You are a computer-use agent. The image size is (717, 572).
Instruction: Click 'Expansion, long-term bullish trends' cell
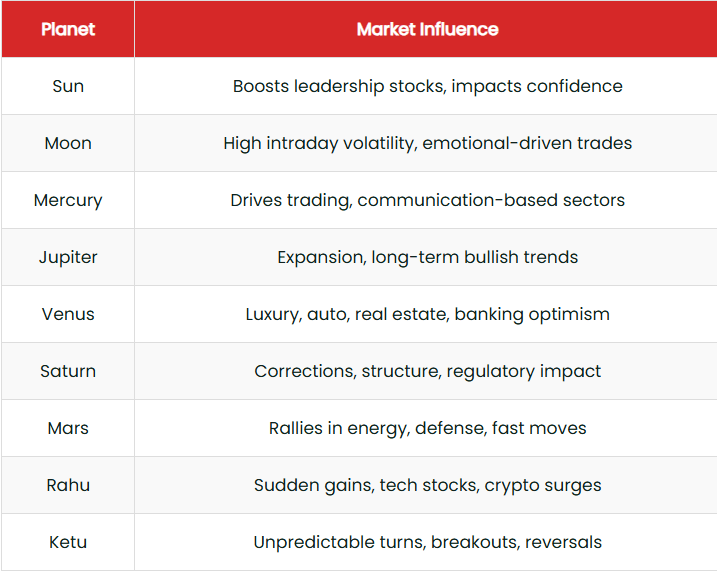pyautogui.click(x=426, y=257)
